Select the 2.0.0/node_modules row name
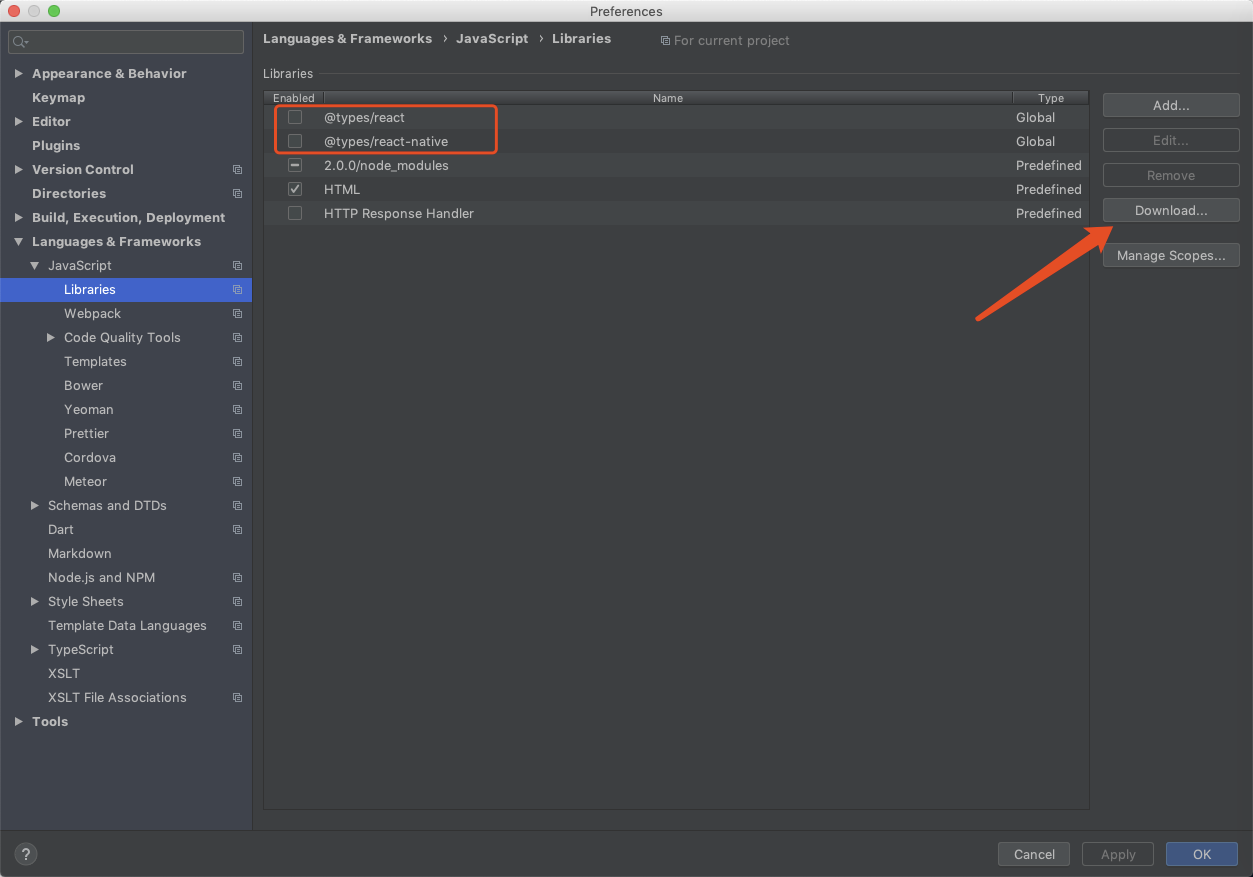 386,166
